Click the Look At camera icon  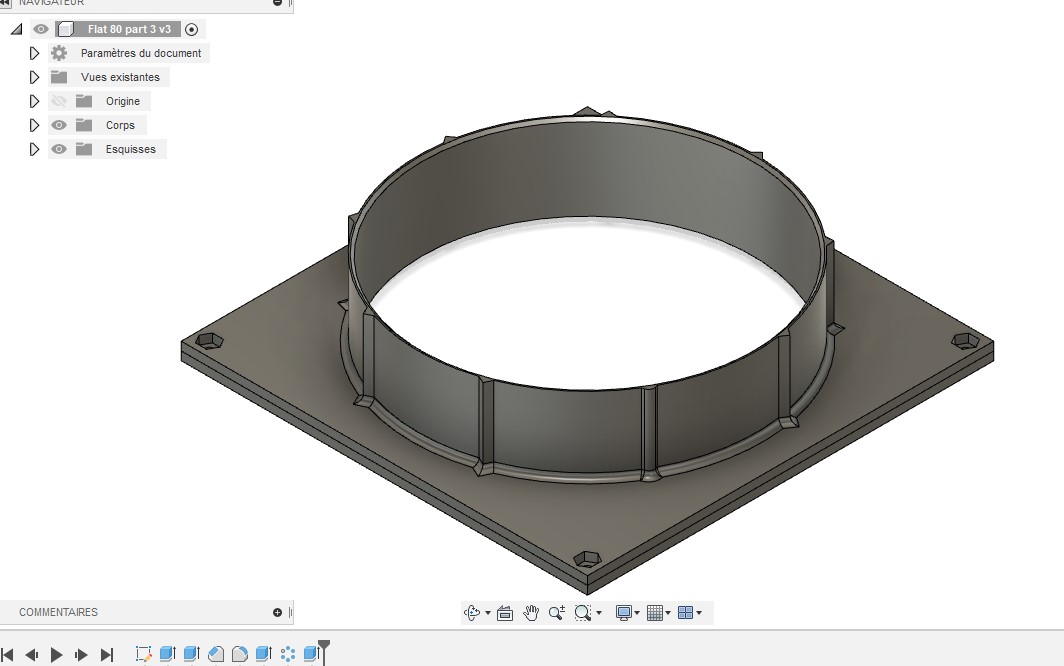coord(505,613)
